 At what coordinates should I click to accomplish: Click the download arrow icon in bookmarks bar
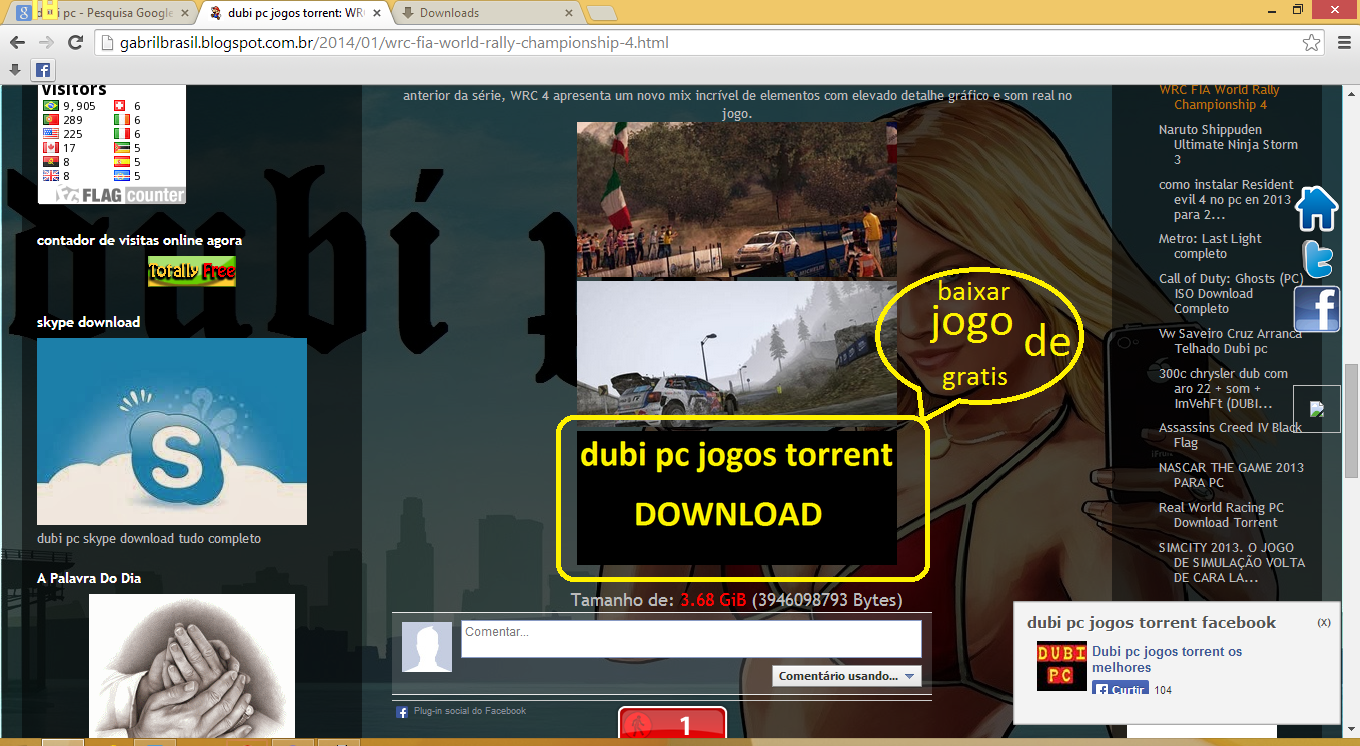(x=14, y=70)
